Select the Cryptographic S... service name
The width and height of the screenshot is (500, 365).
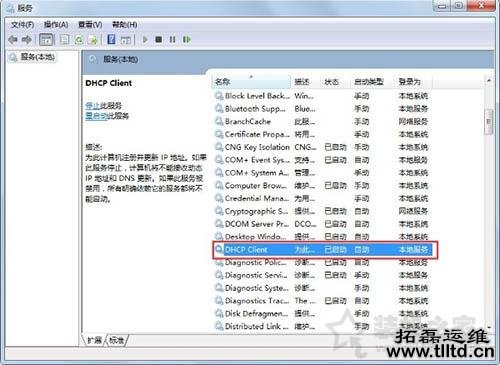pyautogui.click(x=256, y=211)
